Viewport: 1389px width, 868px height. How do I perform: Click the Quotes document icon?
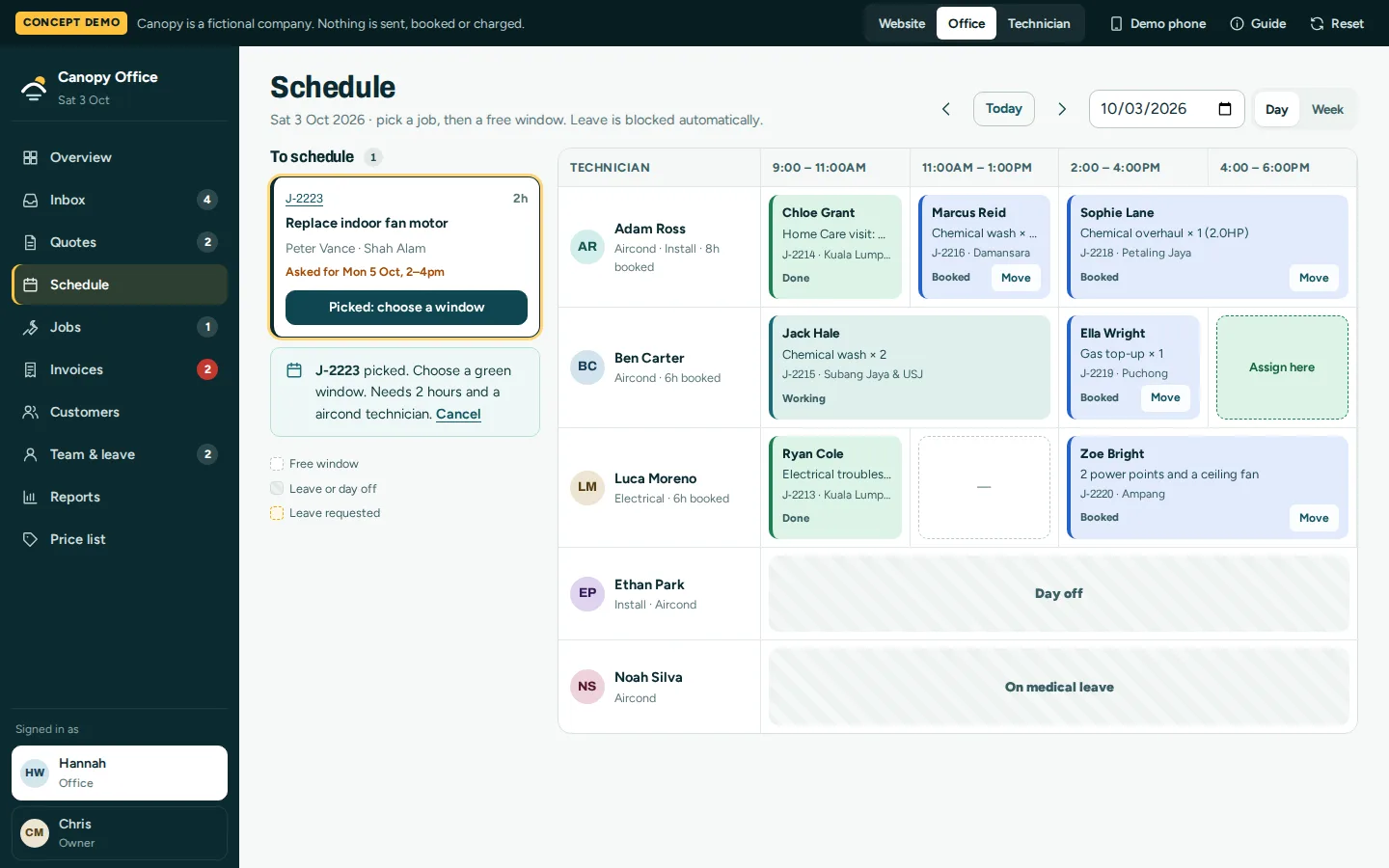point(31,242)
